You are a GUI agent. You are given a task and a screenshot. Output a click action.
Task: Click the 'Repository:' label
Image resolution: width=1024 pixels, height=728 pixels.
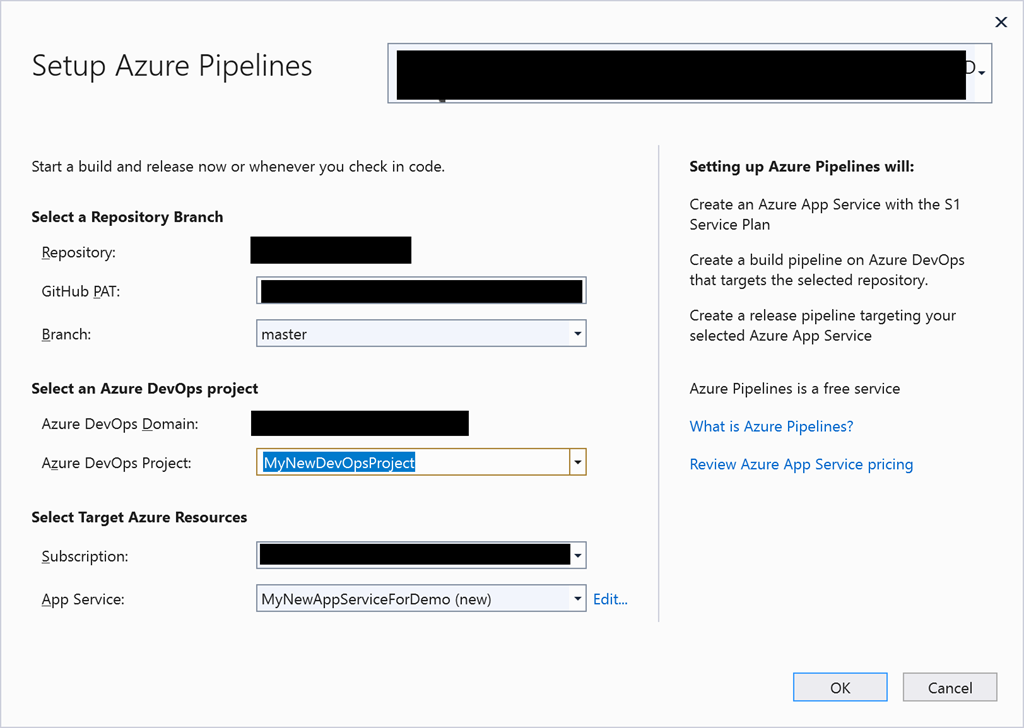click(79, 252)
